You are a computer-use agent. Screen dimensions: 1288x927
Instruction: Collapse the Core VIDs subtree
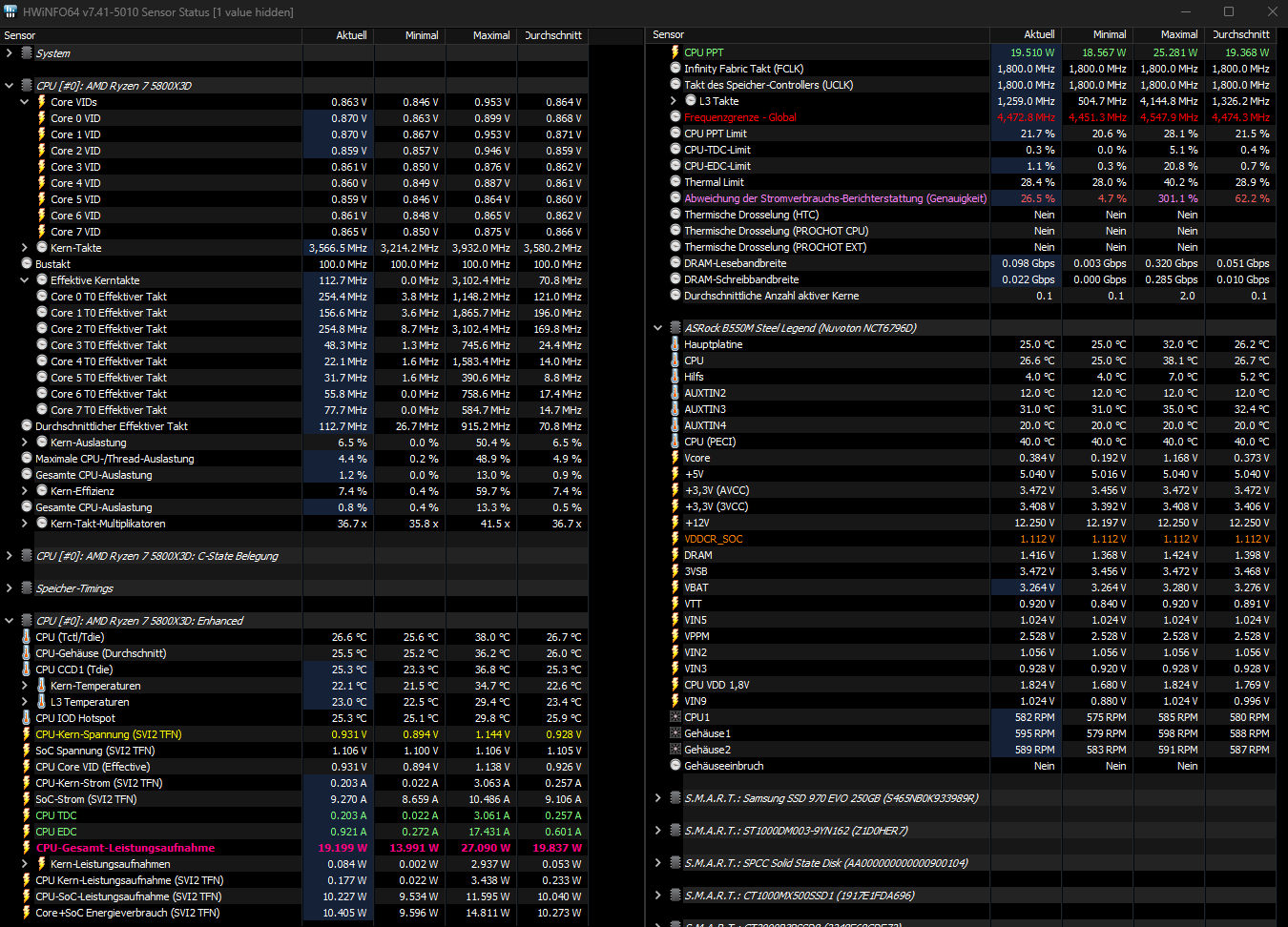[x=25, y=102]
